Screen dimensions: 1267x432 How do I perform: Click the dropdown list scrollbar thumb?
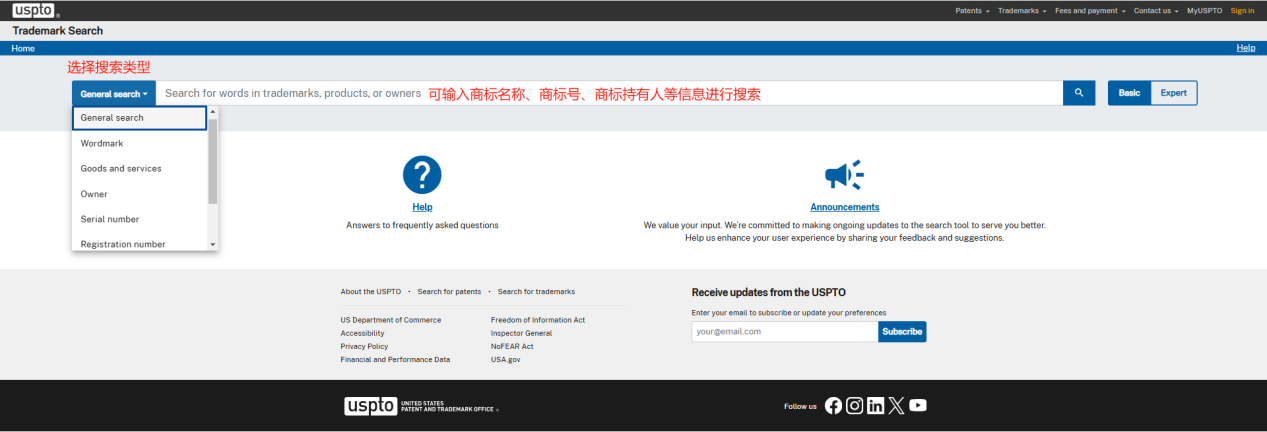pyautogui.click(x=213, y=160)
